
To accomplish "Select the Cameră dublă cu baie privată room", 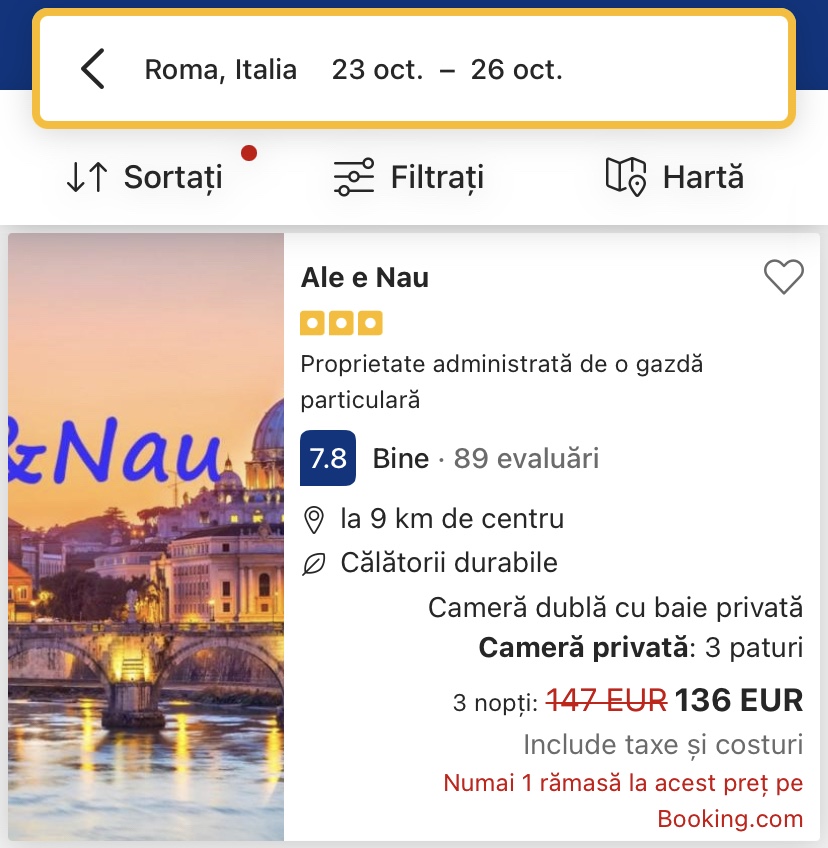I will [x=615, y=607].
